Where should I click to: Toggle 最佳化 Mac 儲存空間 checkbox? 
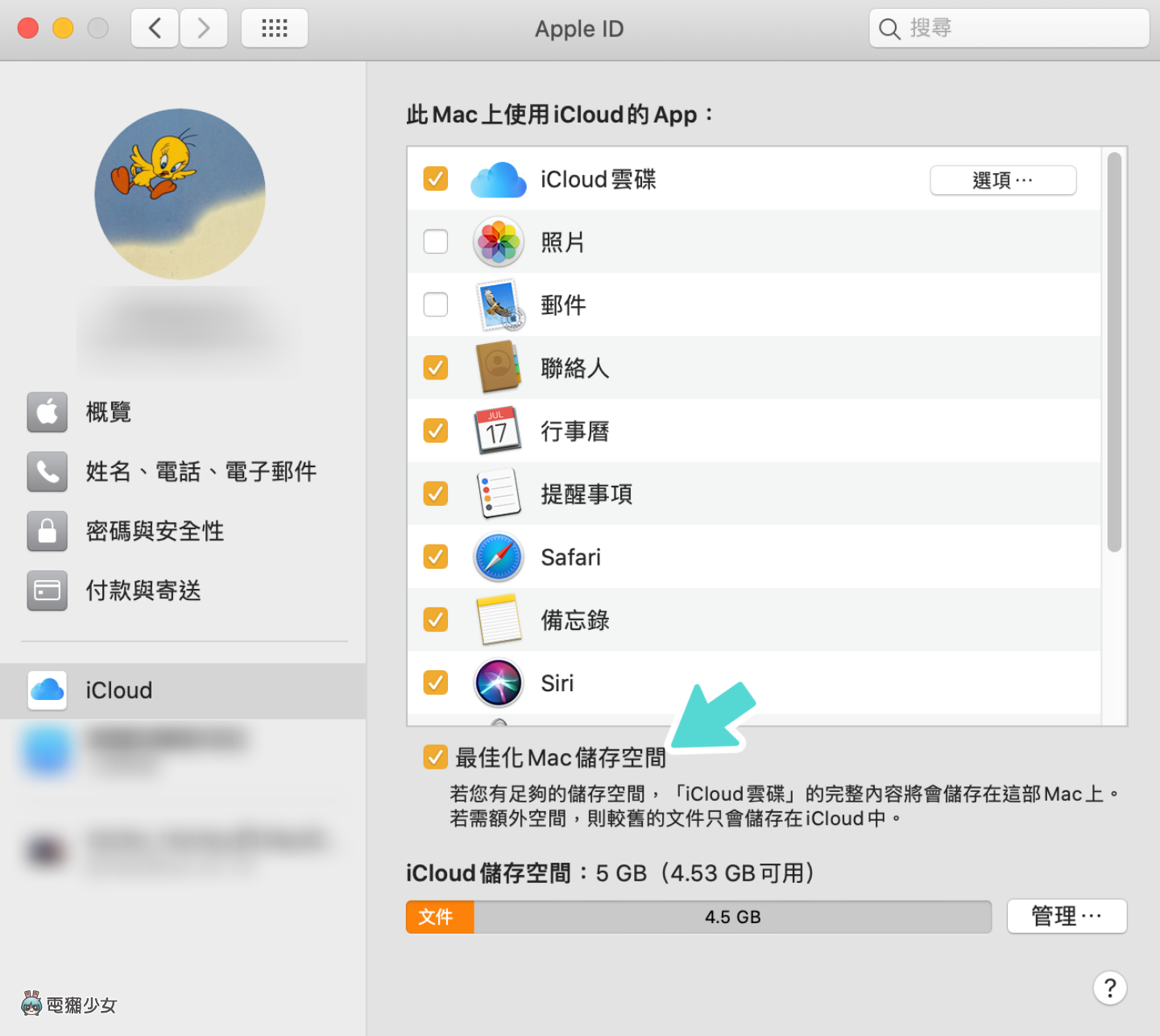pos(436,757)
